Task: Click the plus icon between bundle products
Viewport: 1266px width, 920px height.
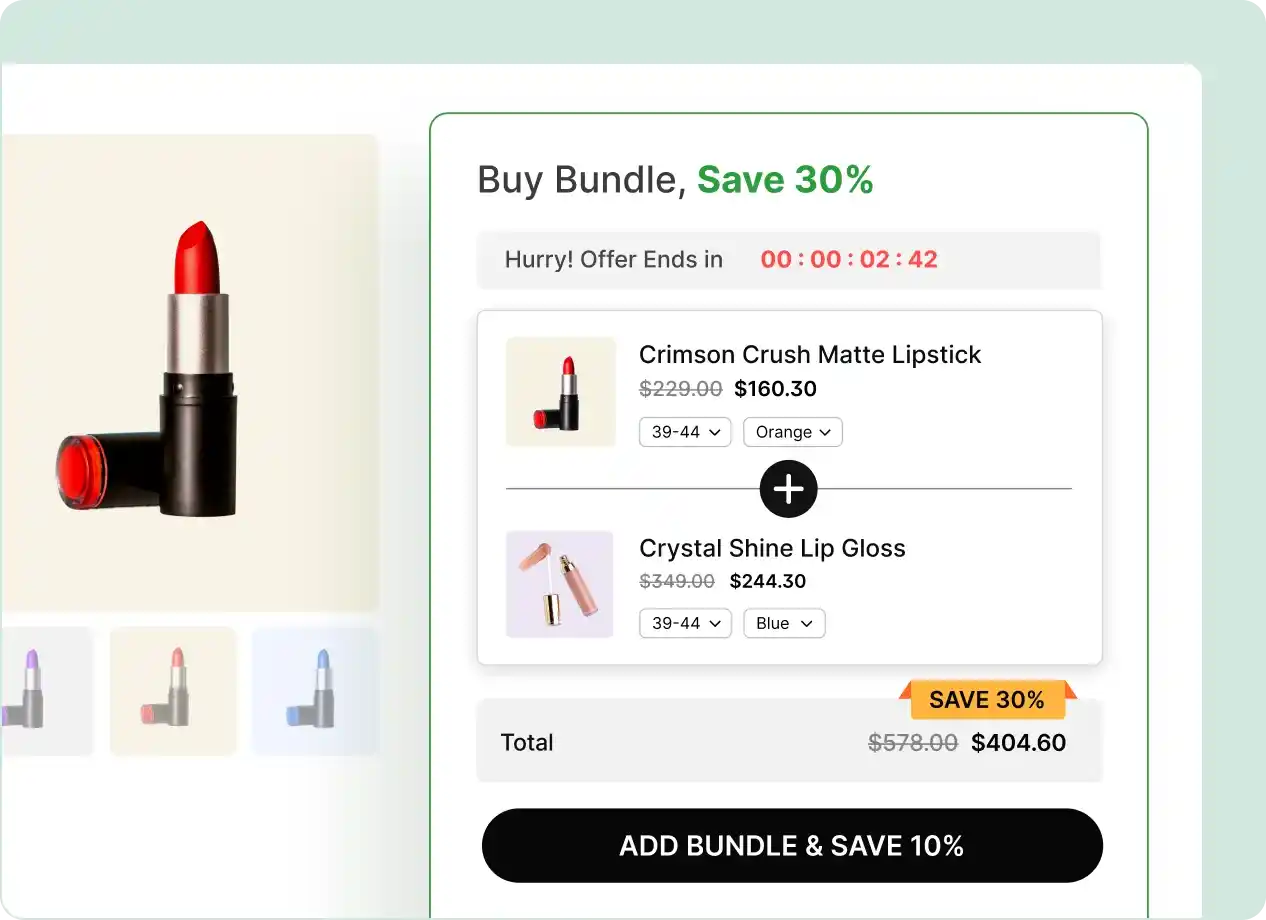Action: (x=788, y=489)
